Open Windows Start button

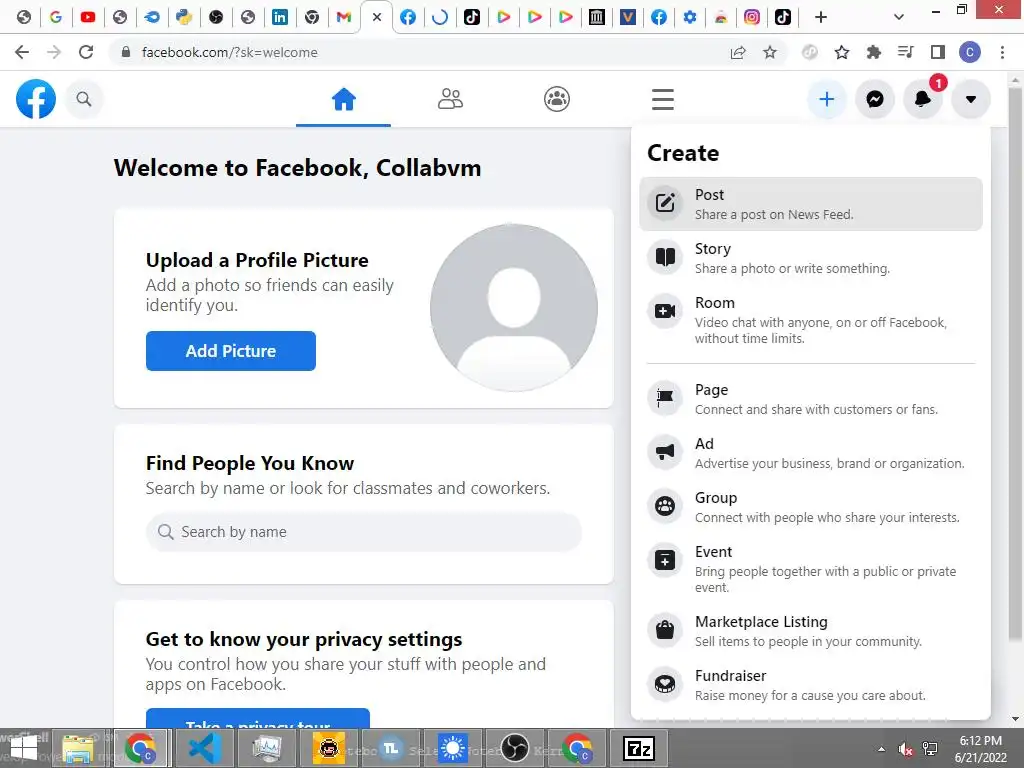25,748
